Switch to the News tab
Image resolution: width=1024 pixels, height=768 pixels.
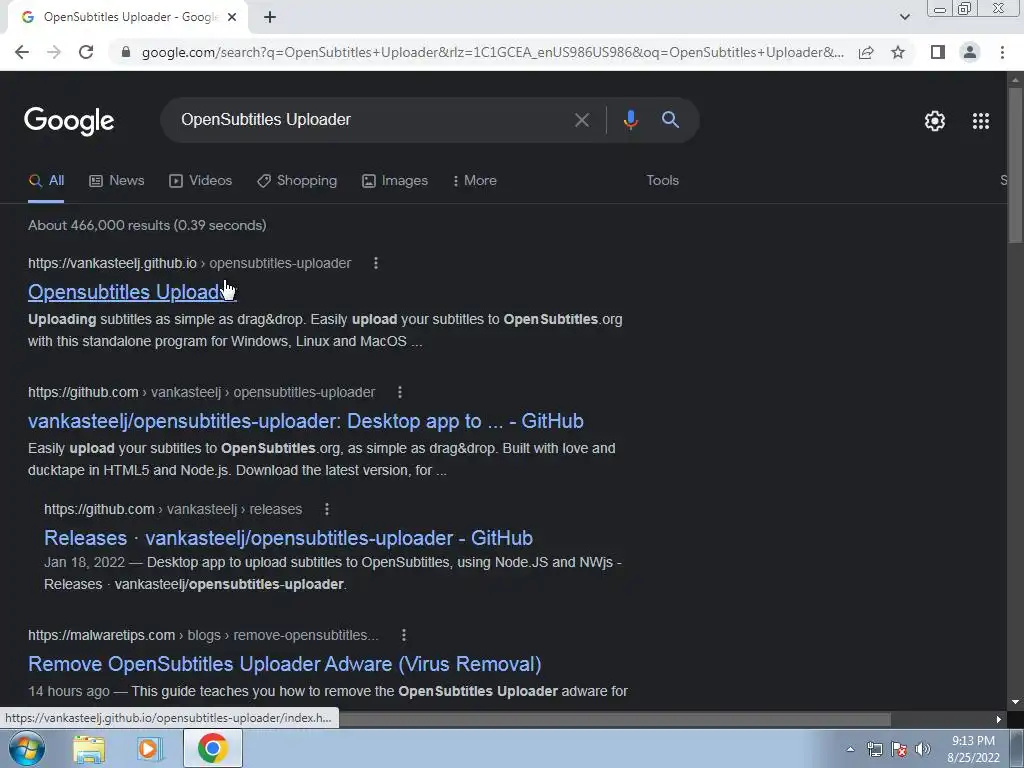[117, 181]
